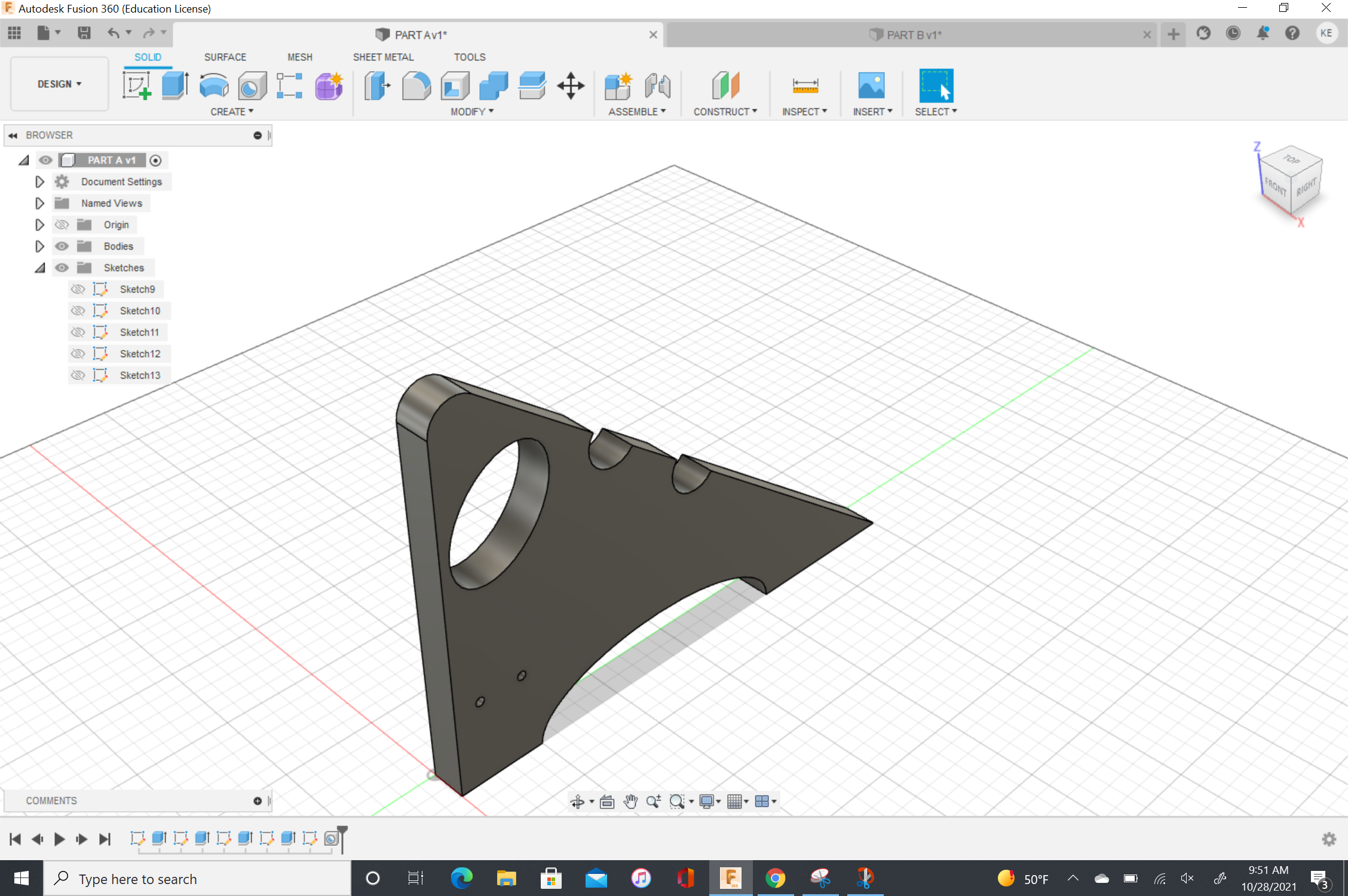Hide the Bodies folder
Screen dimensions: 1348x896
pyautogui.click(x=62, y=246)
